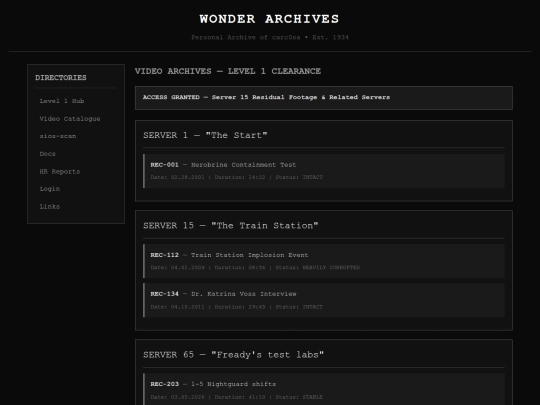Screen dimensions: 540x405
Task: Click the Login sidebar link
Action: click(50, 189)
